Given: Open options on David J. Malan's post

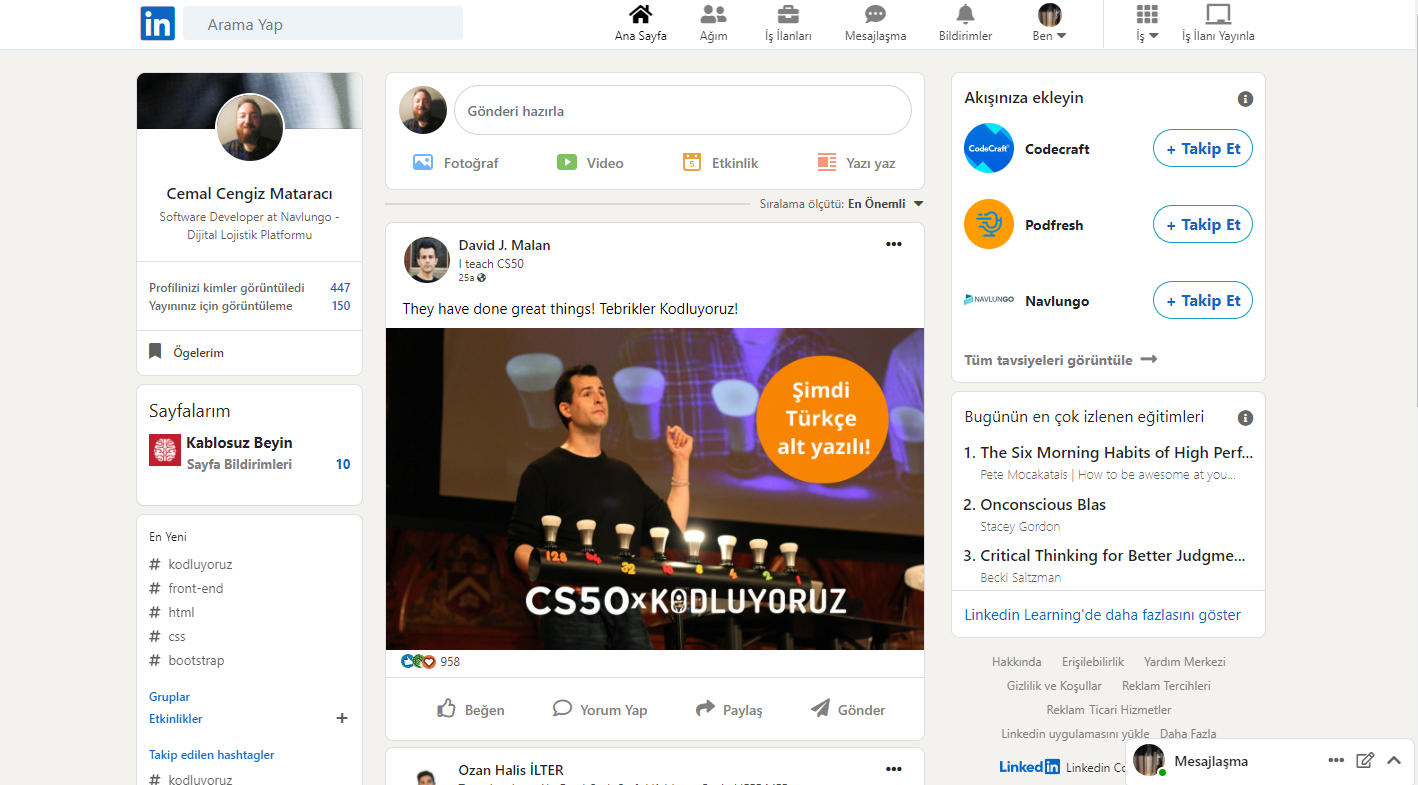Looking at the screenshot, I should 893,243.
